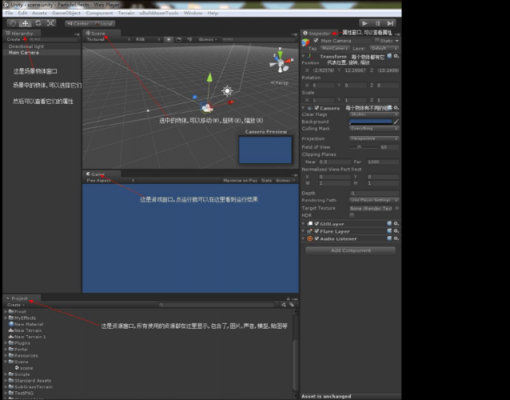
Task: Click Create button in Project panel
Action: coord(15,305)
